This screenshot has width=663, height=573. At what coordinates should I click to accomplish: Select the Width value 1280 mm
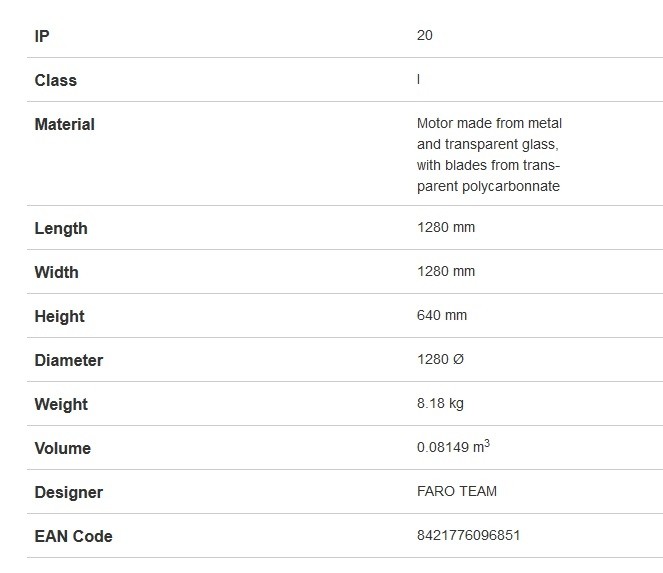[x=446, y=271]
